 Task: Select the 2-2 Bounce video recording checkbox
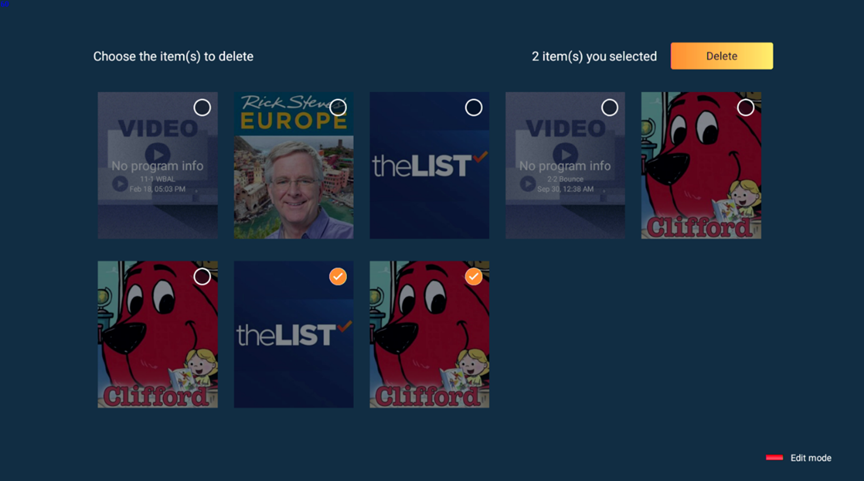609,107
